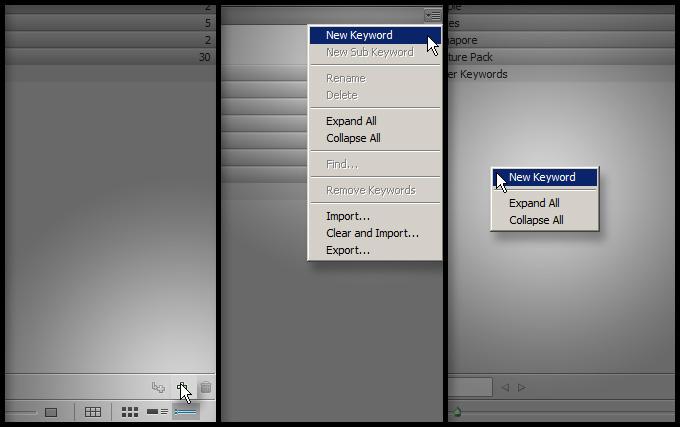Click the keyword search input field
The width and height of the screenshot is (680, 427).
click(470, 387)
